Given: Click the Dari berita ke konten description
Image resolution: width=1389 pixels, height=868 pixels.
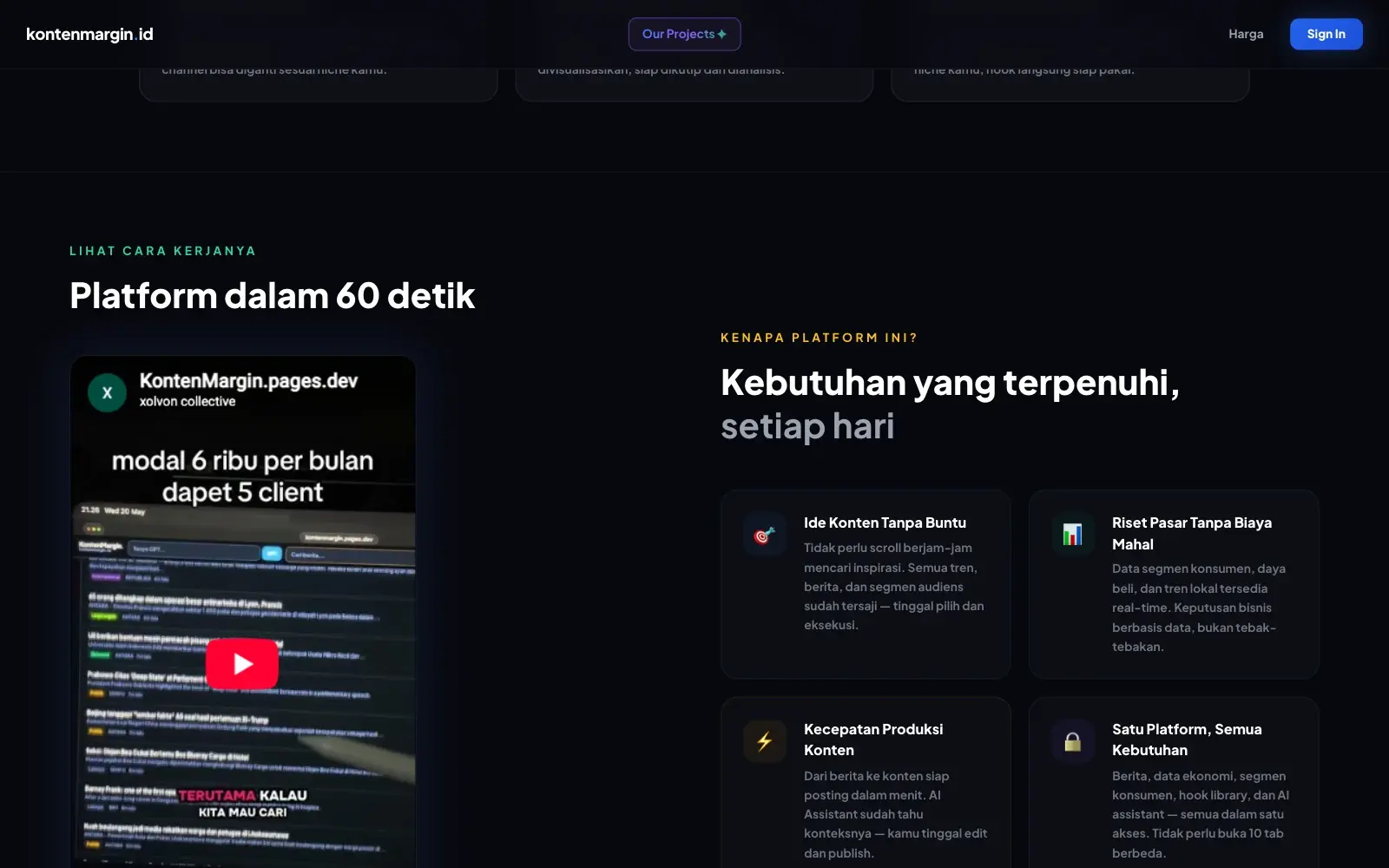Looking at the screenshot, I should (895, 814).
